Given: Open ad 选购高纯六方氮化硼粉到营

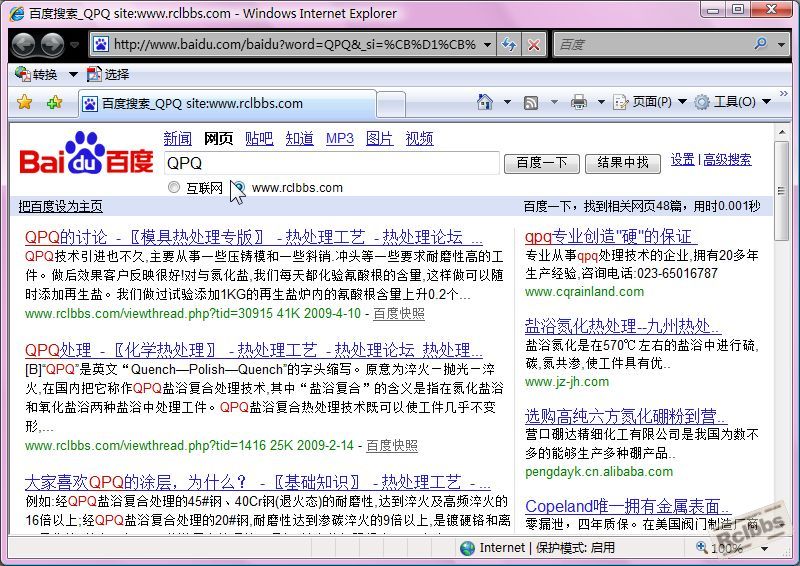Looking at the screenshot, I should pos(626,416).
